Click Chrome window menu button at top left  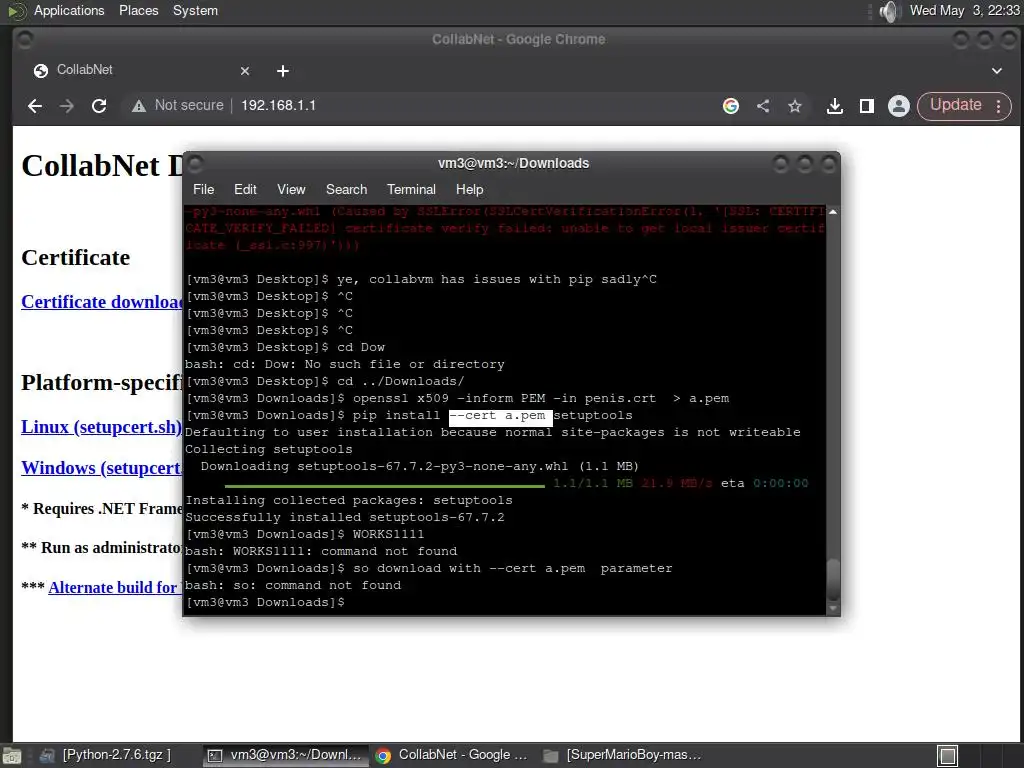click(x=25, y=40)
